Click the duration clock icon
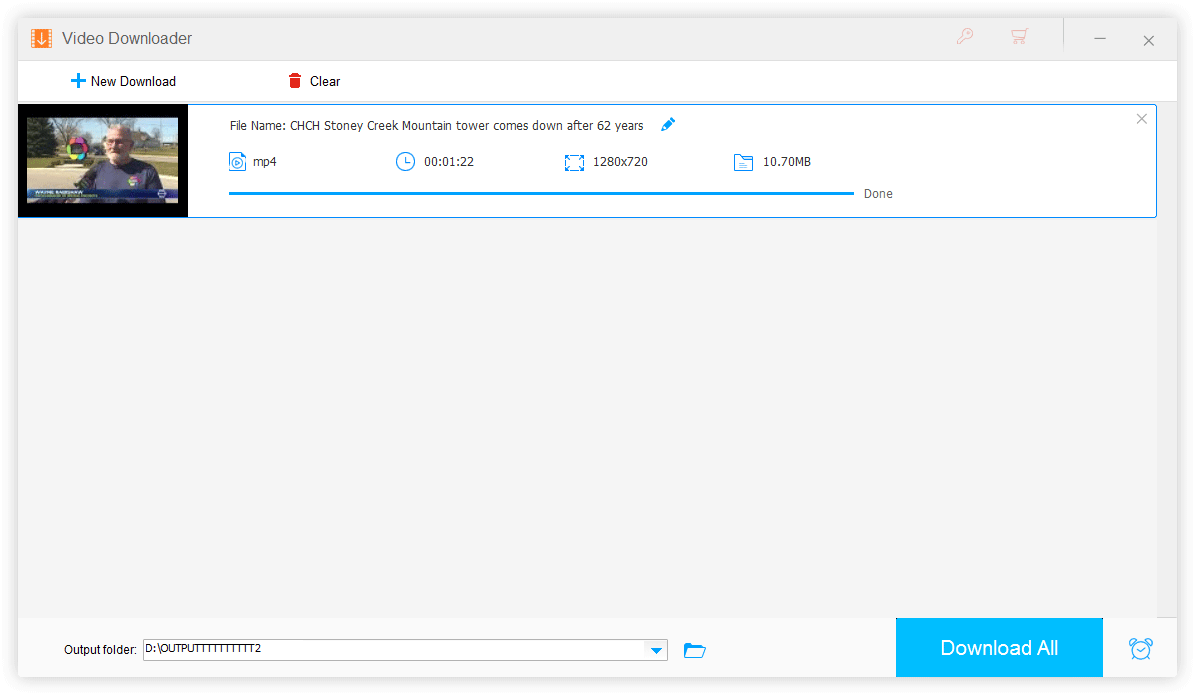Screen dimensions: 1195x695 pos(405,162)
